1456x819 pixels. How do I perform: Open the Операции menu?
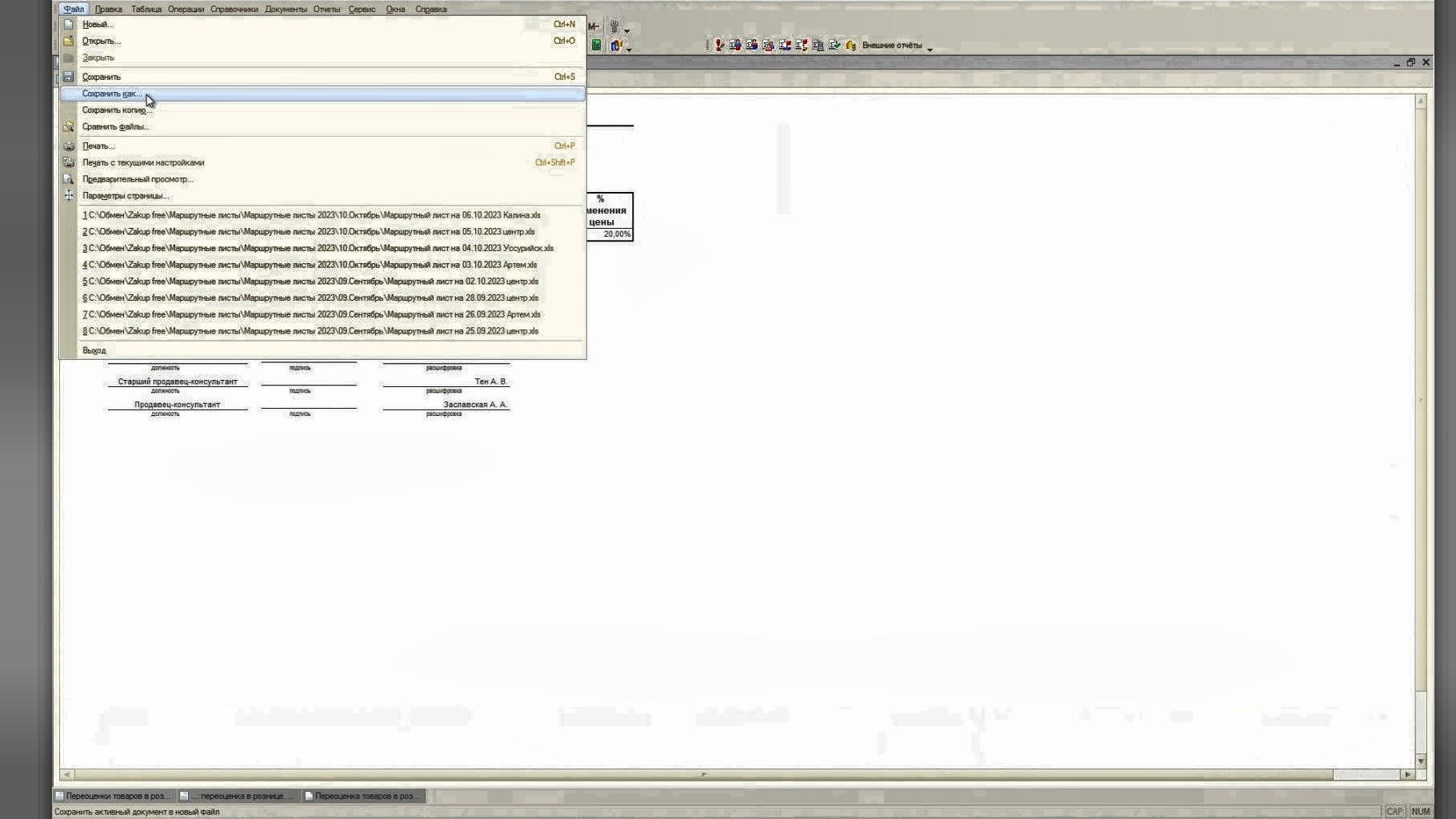pos(186,9)
